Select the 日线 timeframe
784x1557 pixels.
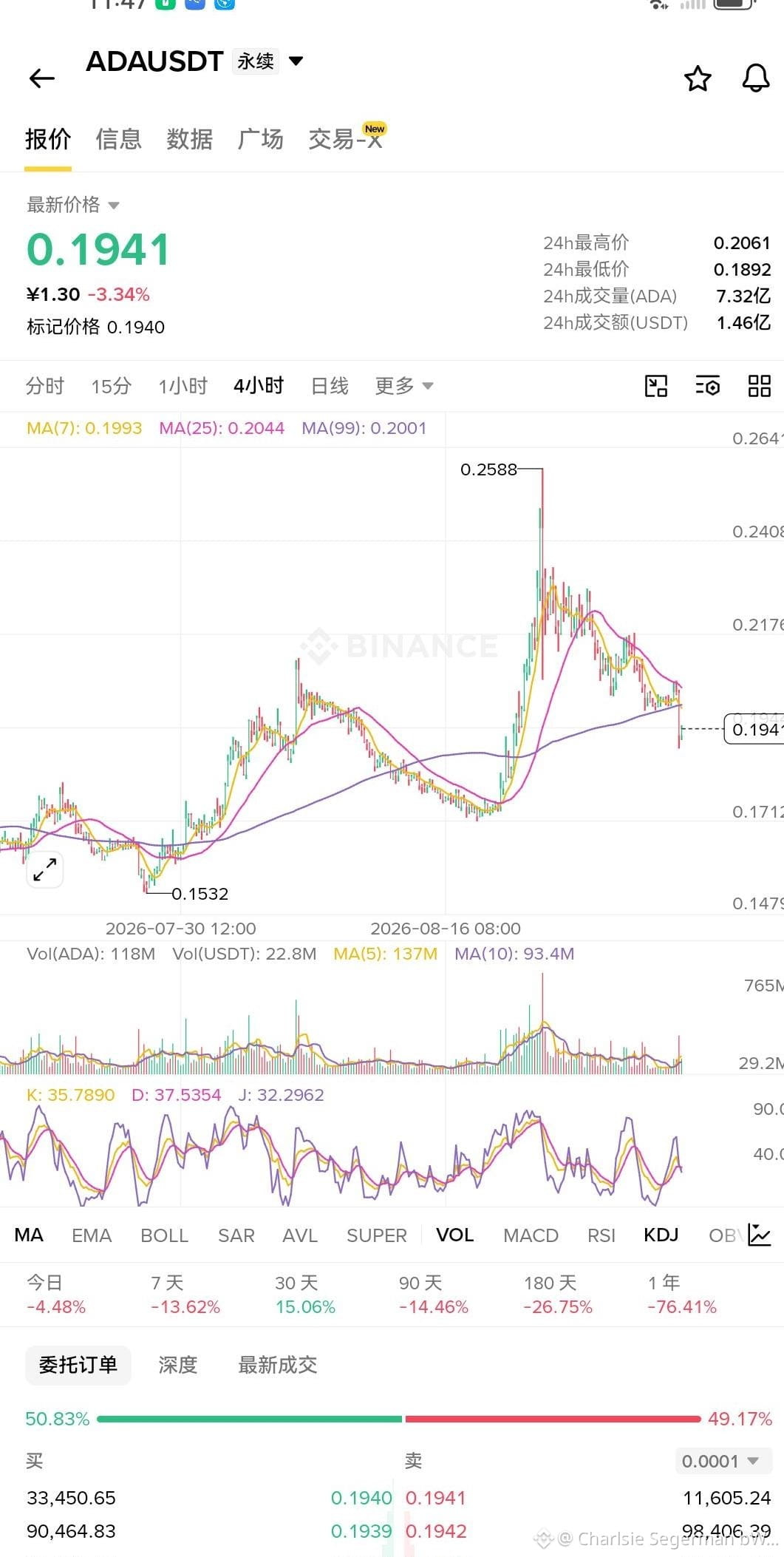[x=330, y=386]
